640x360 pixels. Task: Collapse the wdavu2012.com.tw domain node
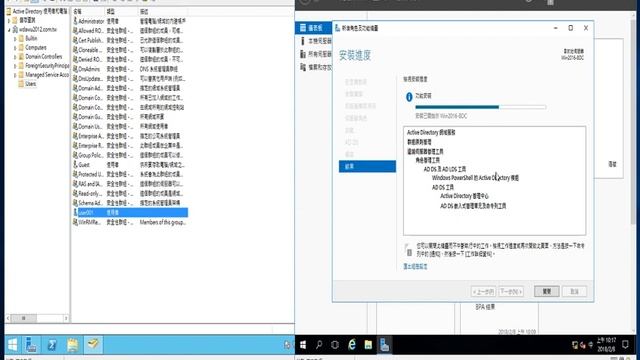tap(9, 30)
